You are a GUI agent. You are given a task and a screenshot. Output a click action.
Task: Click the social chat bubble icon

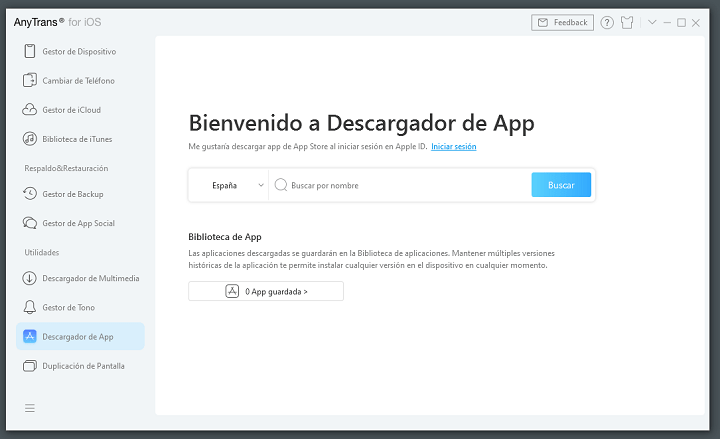(x=30, y=223)
